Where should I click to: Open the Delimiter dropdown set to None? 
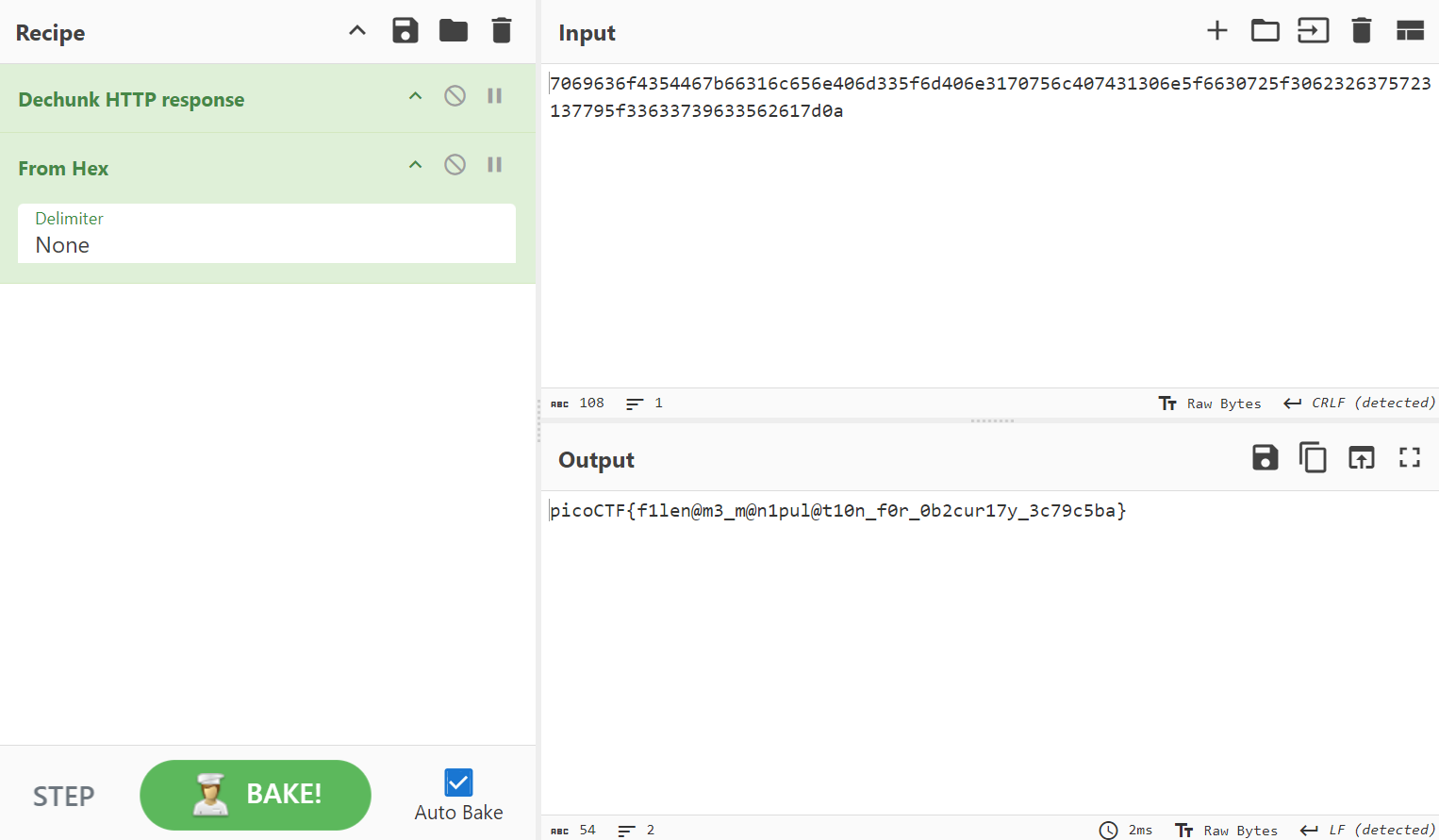pyautogui.click(x=266, y=234)
